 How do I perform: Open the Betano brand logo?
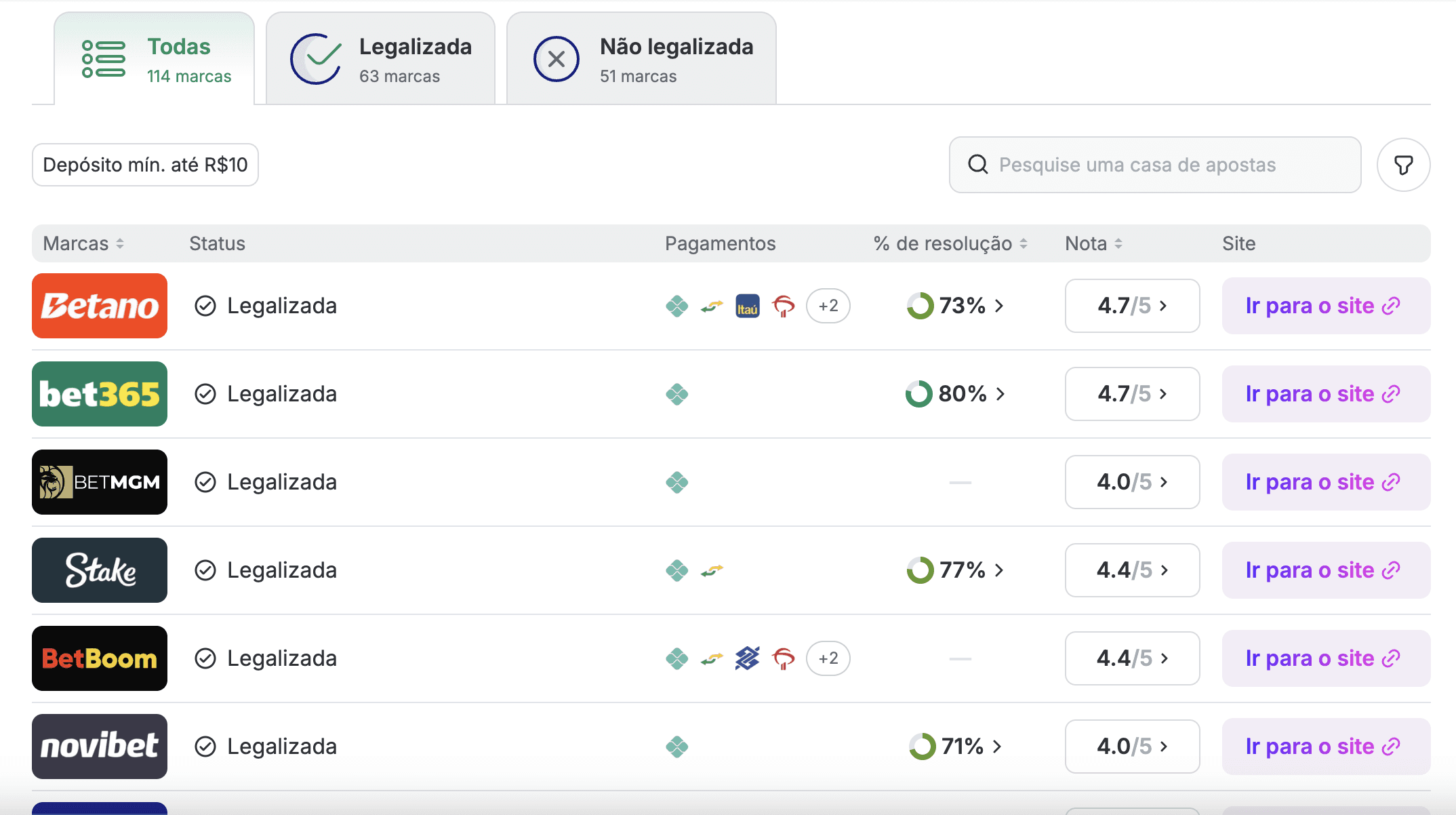[100, 306]
